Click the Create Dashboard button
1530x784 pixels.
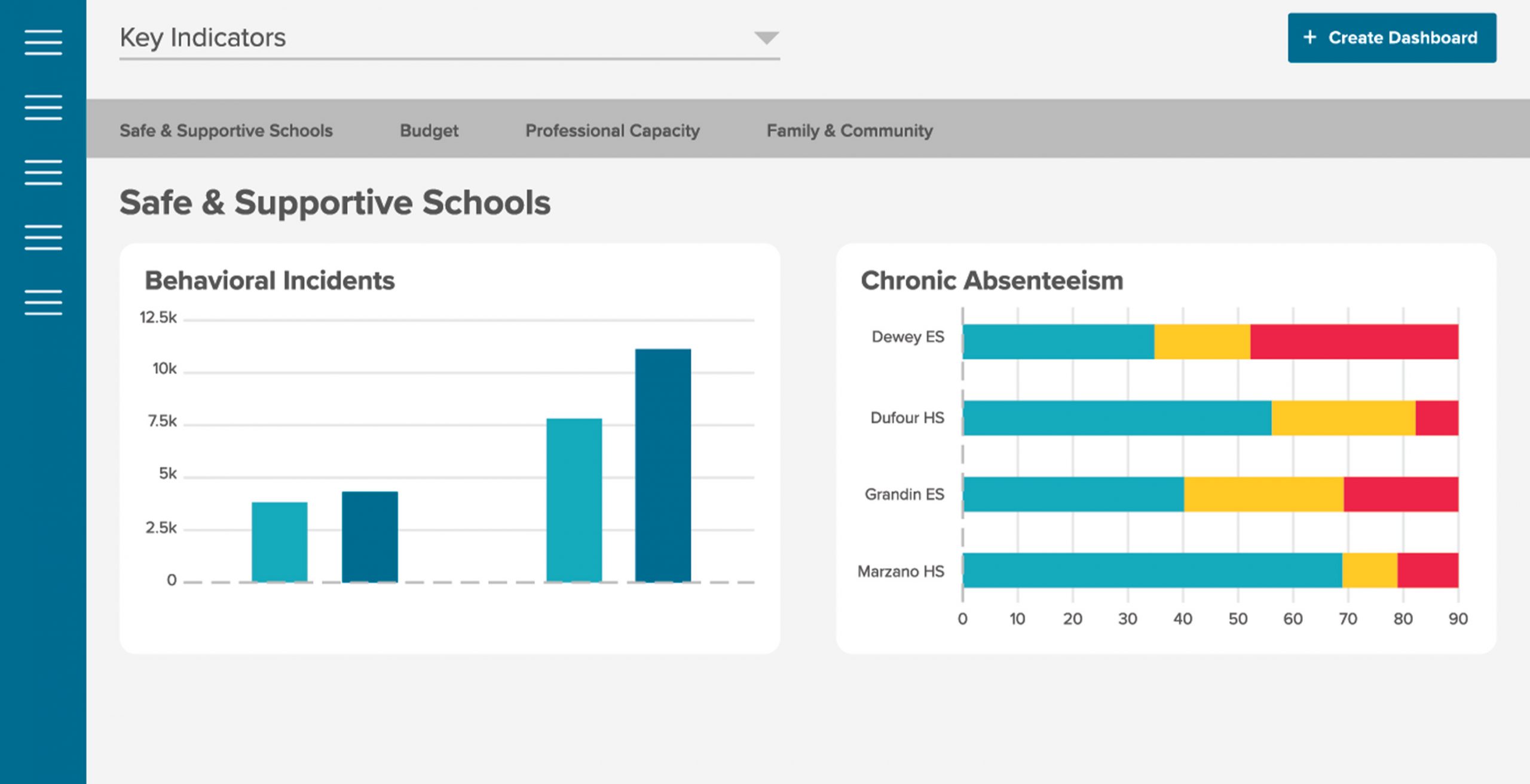tap(1392, 38)
